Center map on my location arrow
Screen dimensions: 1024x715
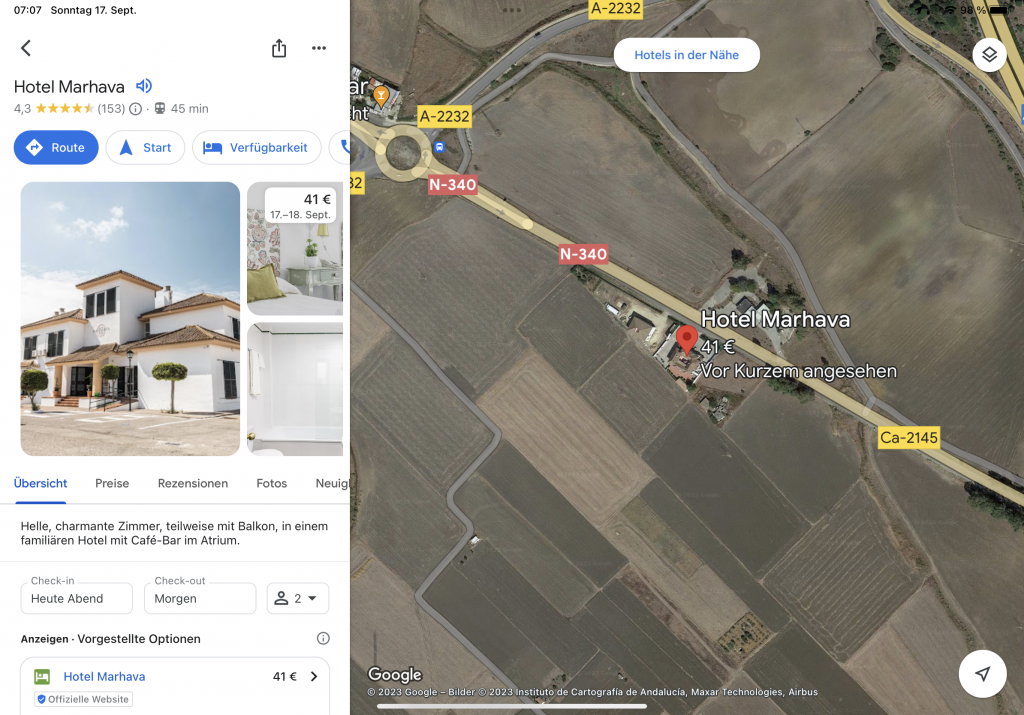pos(982,674)
